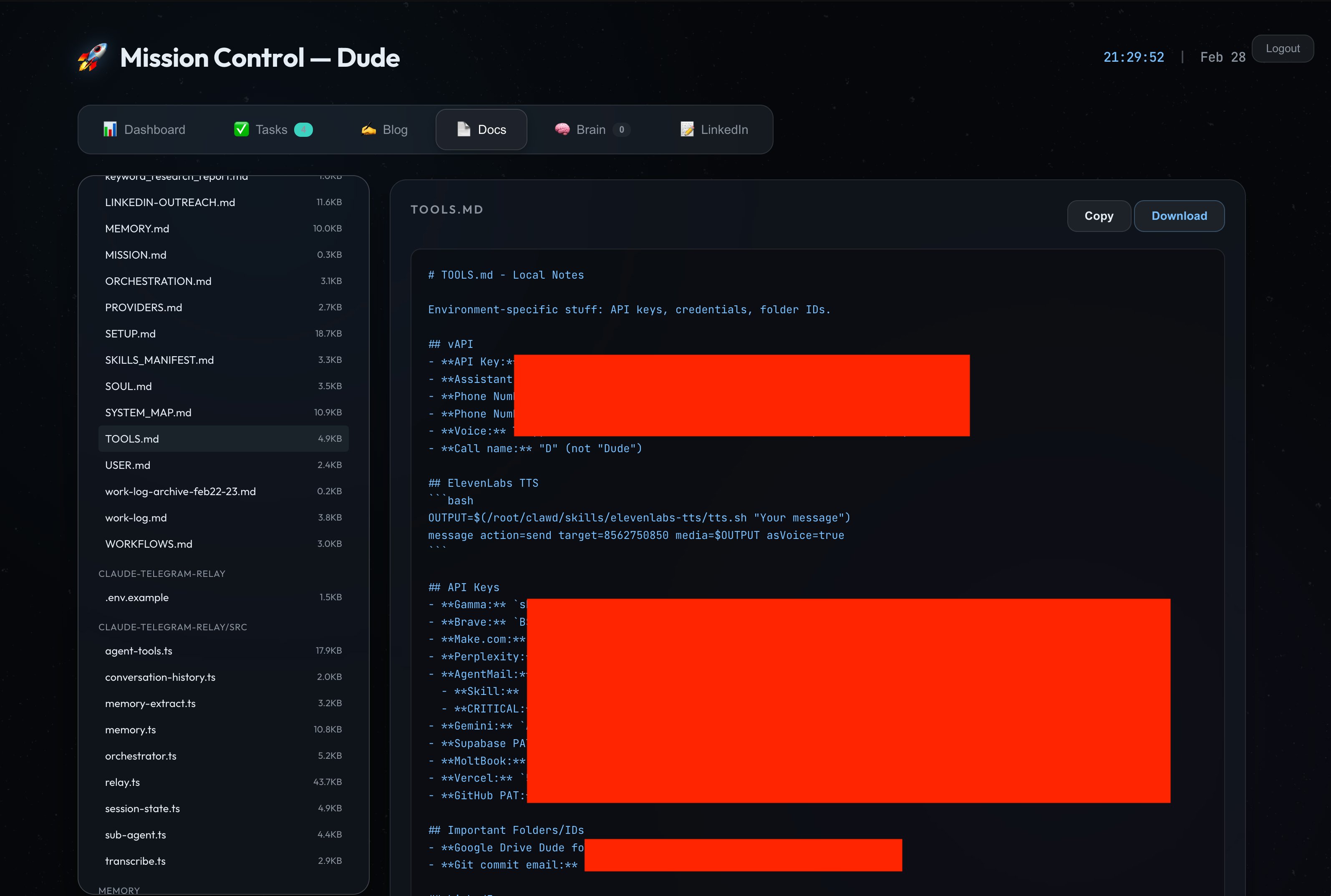Select sub-agent.ts source file
The height and width of the screenshot is (896, 1331).
coord(224,835)
